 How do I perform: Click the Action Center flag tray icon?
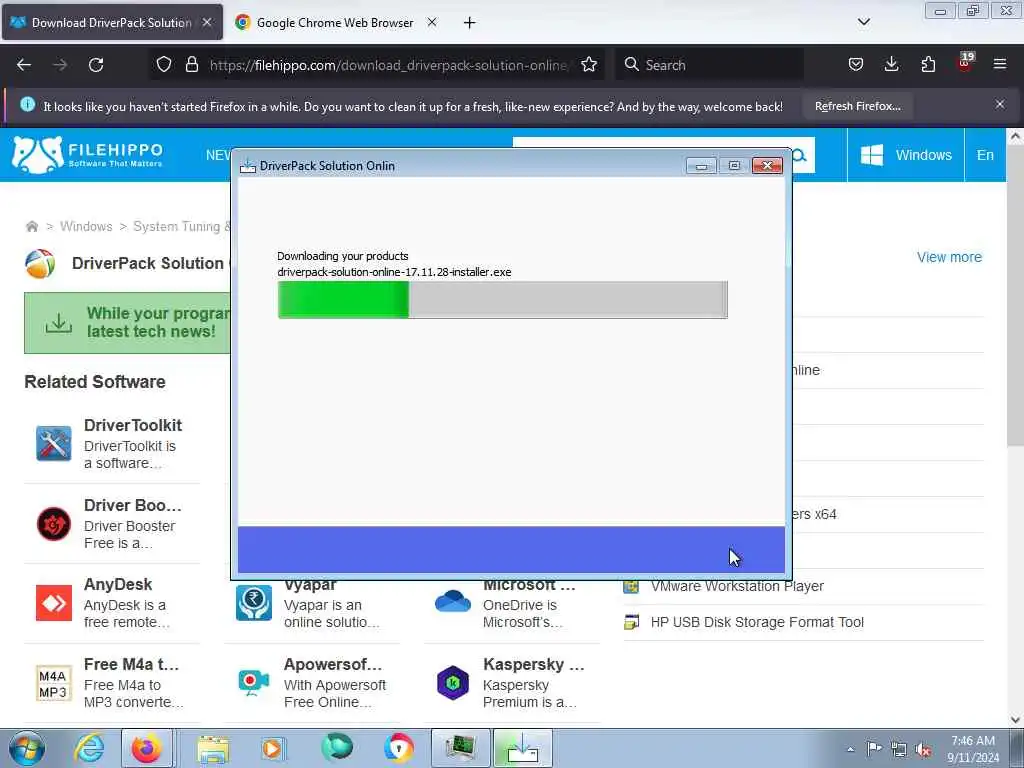click(x=874, y=749)
